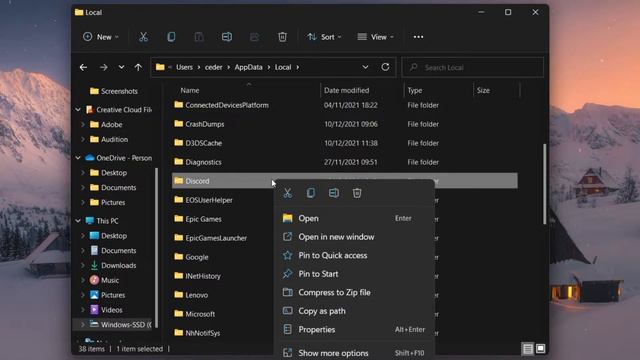Click the Cut icon in the toolbar
Viewport: 640px width, 360px height.
[143, 37]
